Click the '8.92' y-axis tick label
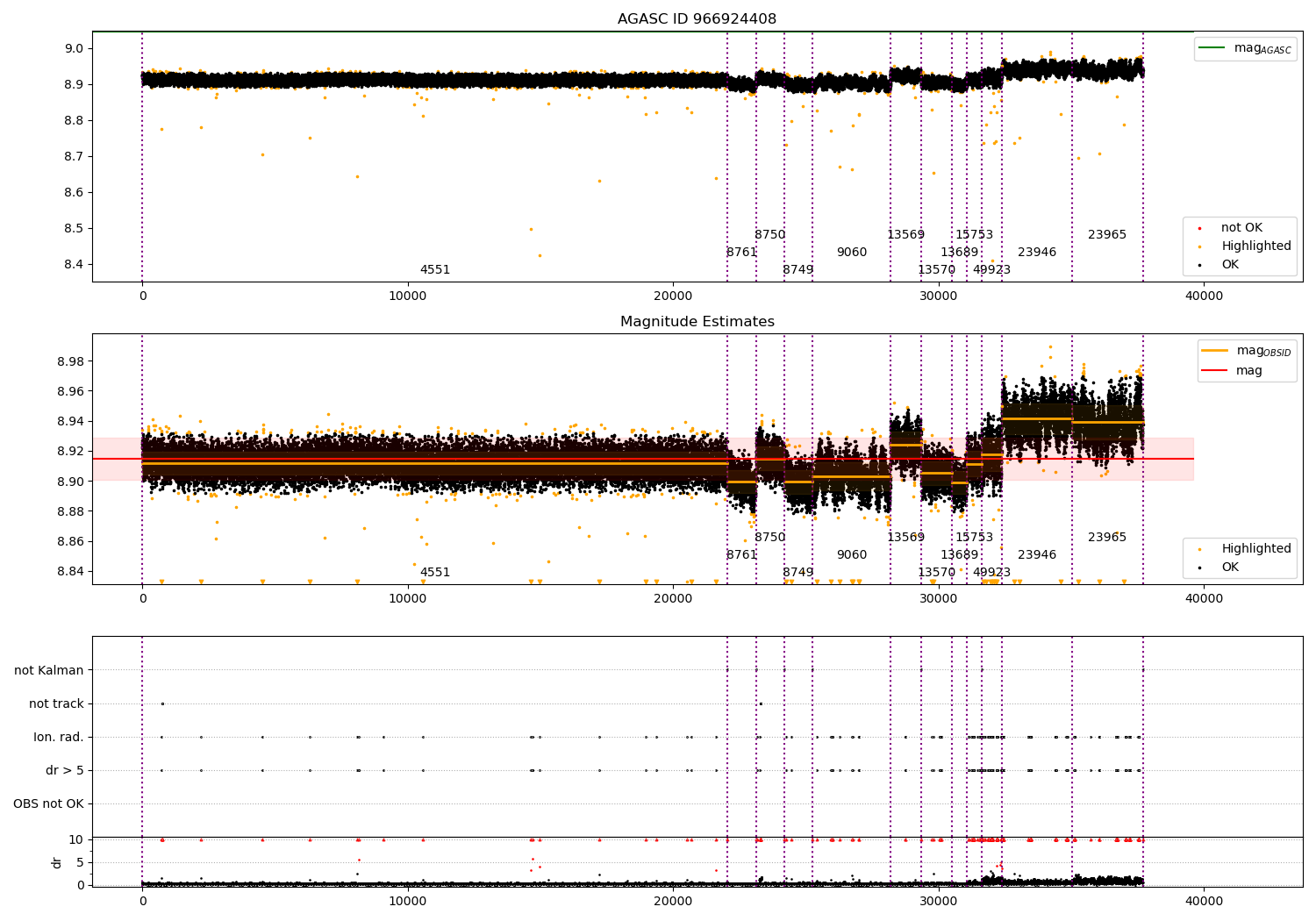 tap(72, 452)
